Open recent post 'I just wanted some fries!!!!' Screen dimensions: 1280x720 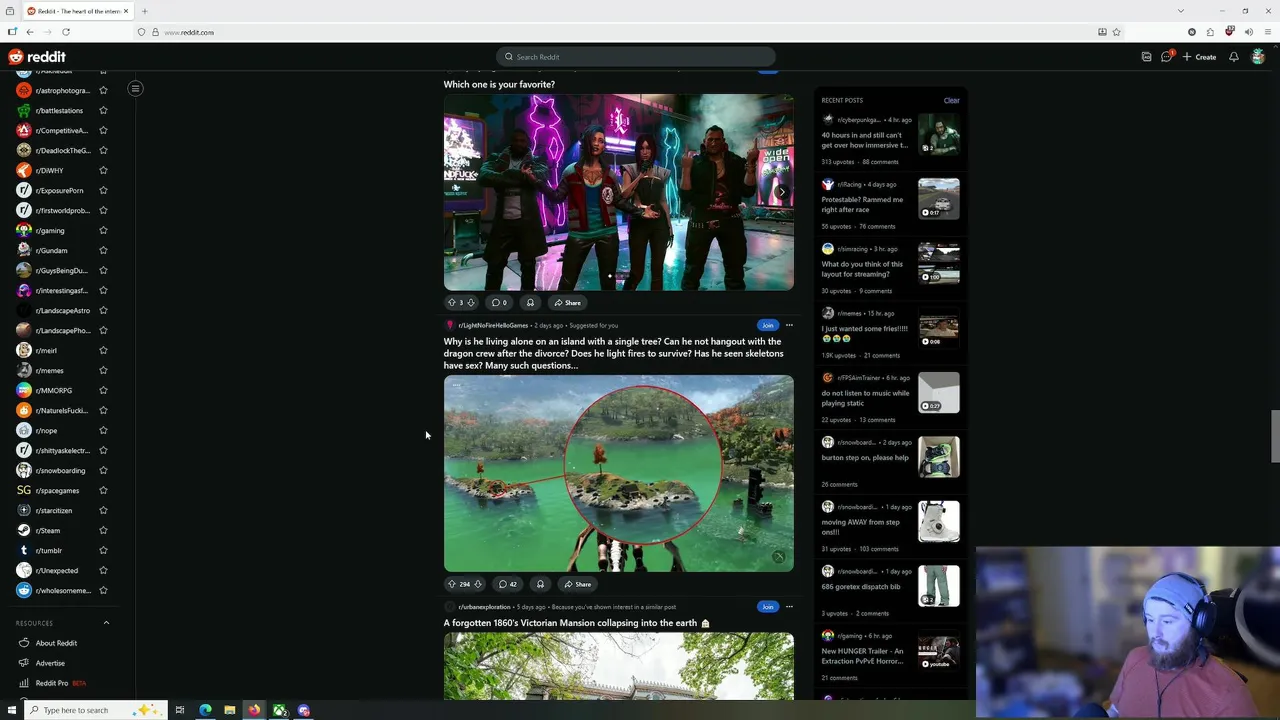point(865,333)
